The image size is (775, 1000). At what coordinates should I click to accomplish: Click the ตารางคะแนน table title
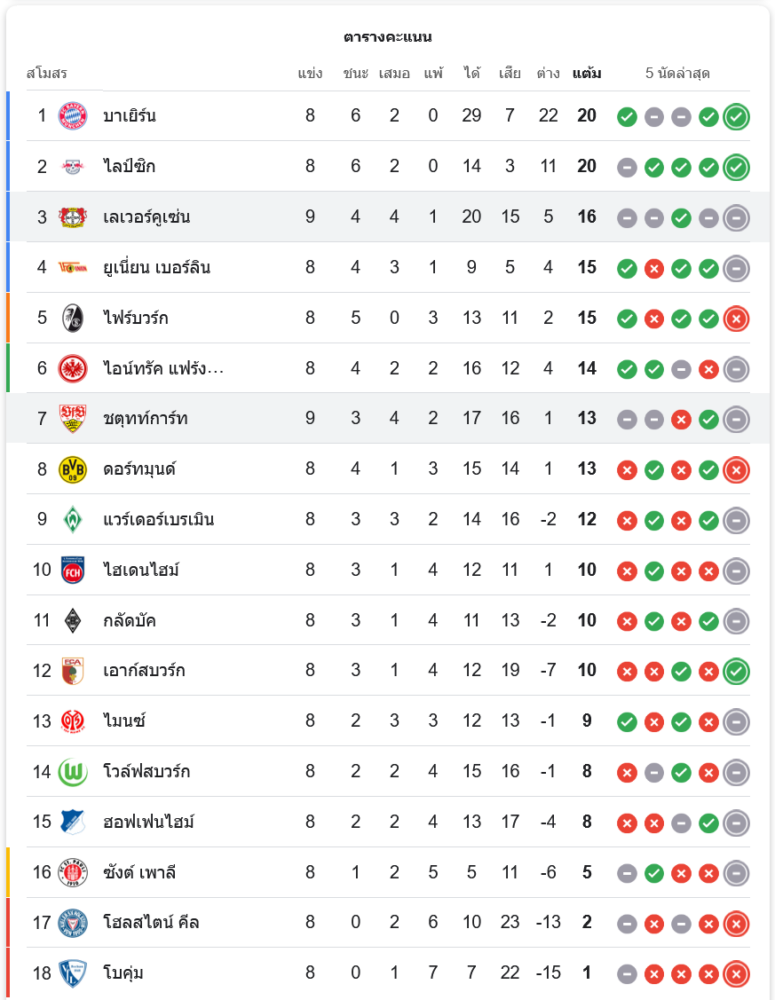tap(387, 37)
